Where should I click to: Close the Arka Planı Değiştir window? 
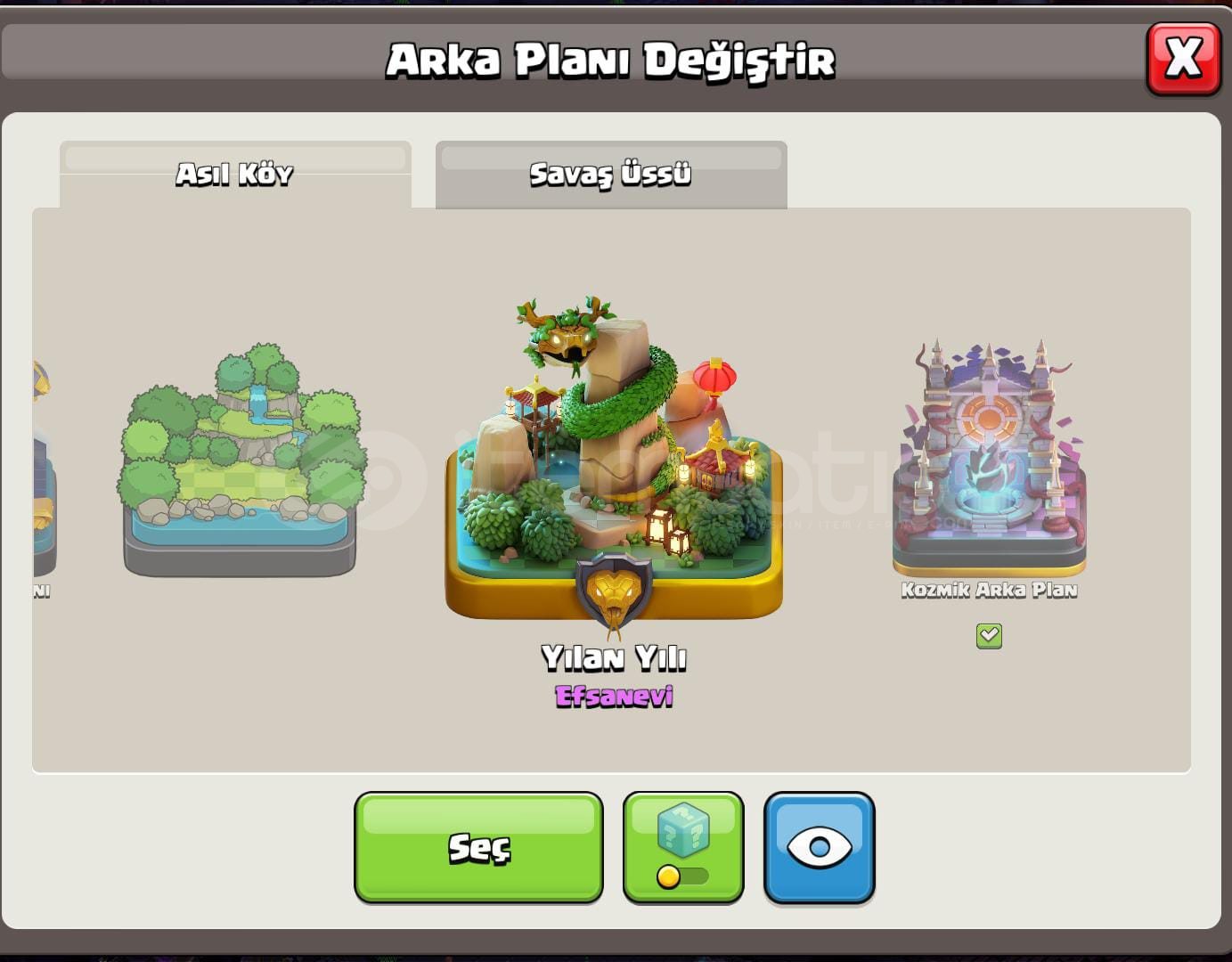[x=1183, y=59]
